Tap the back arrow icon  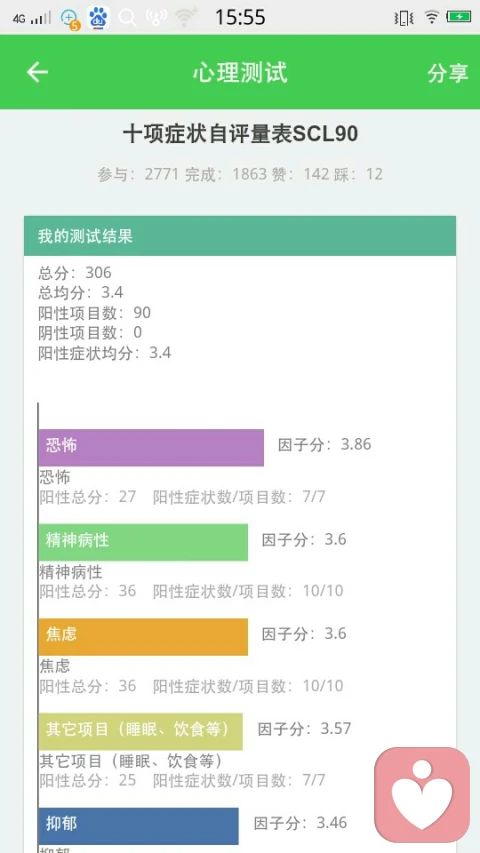pos(38,72)
